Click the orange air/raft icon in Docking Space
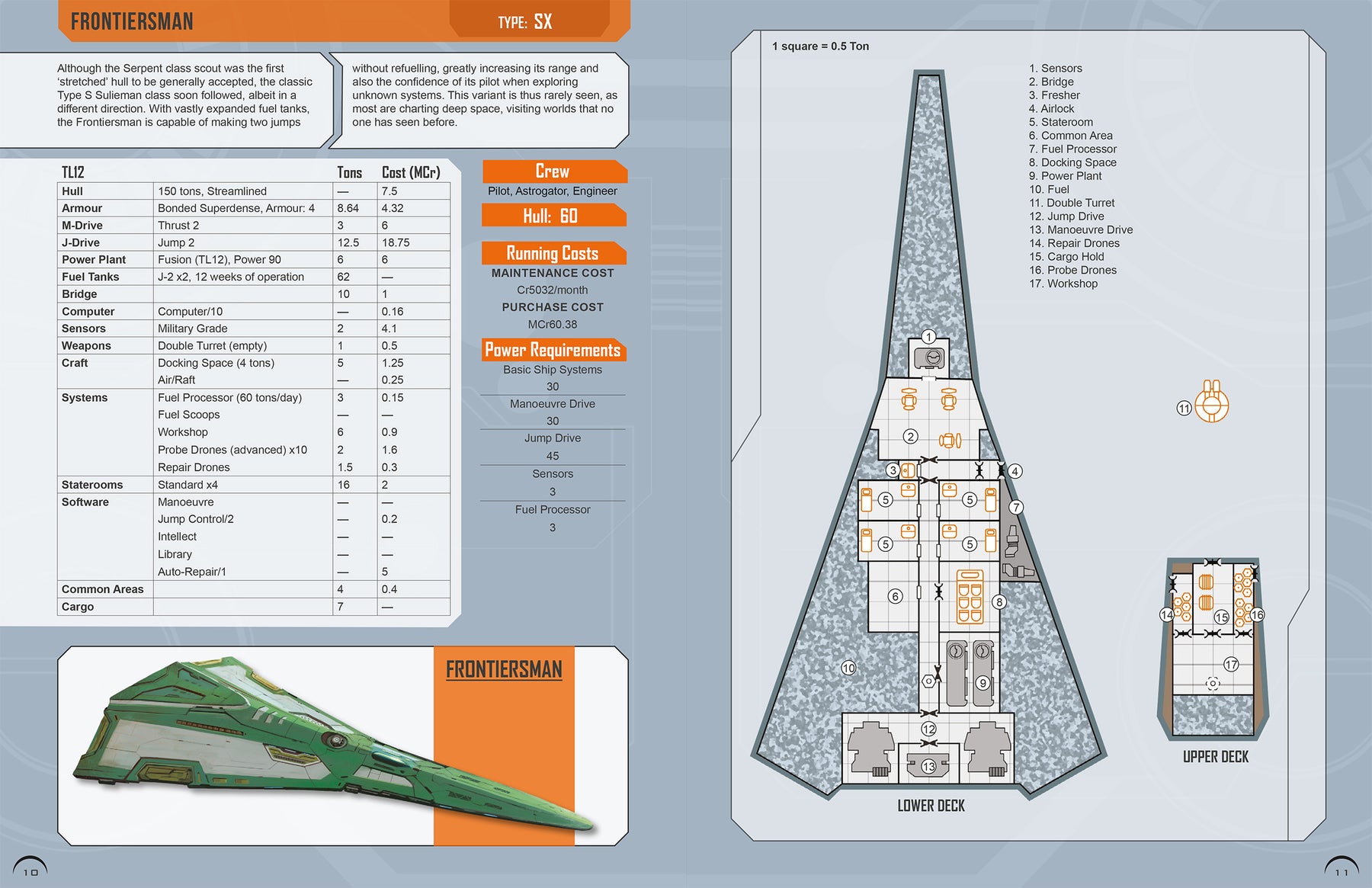This screenshot has width=1372, height=888. [x=970, y=596]
